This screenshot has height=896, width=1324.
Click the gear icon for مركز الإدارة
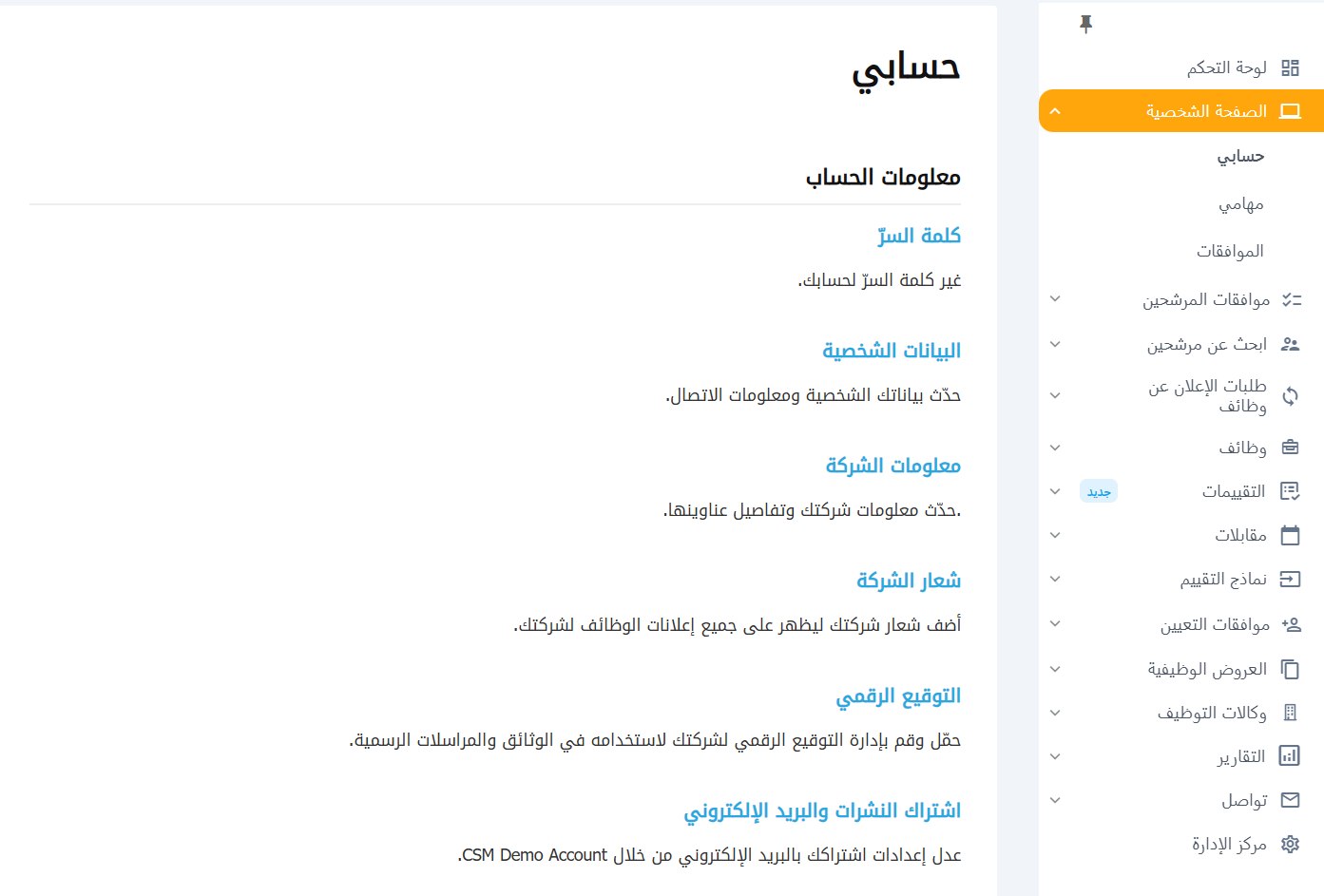[1290, 844]
